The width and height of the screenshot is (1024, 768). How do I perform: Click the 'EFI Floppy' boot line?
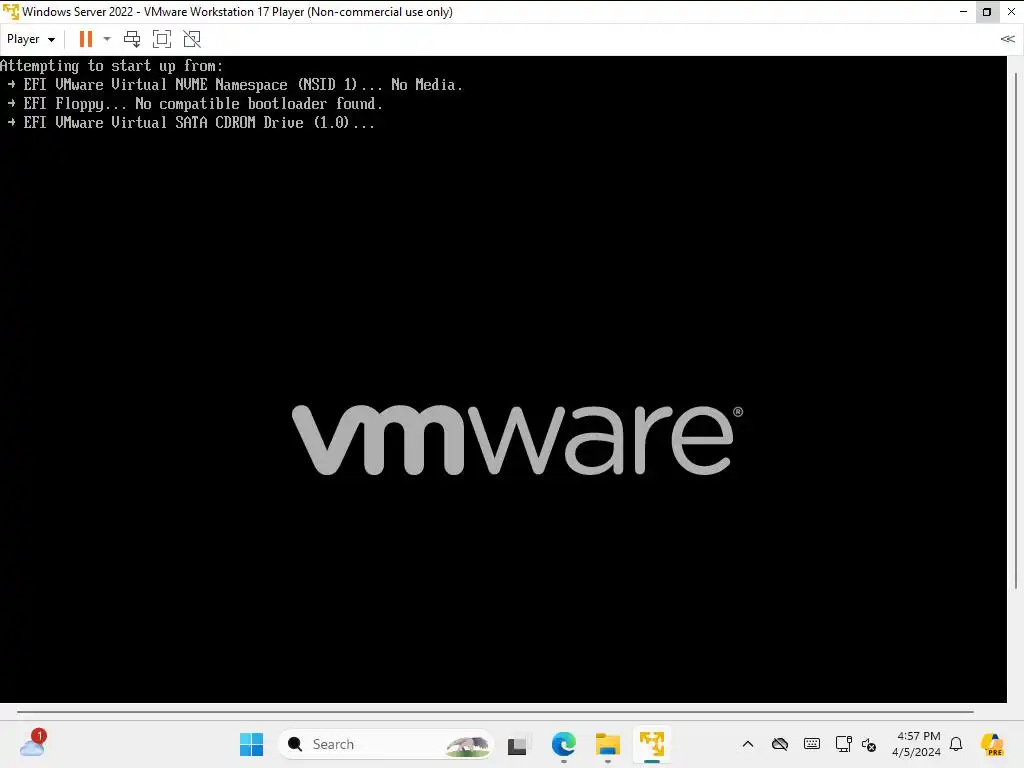point(195,104)
